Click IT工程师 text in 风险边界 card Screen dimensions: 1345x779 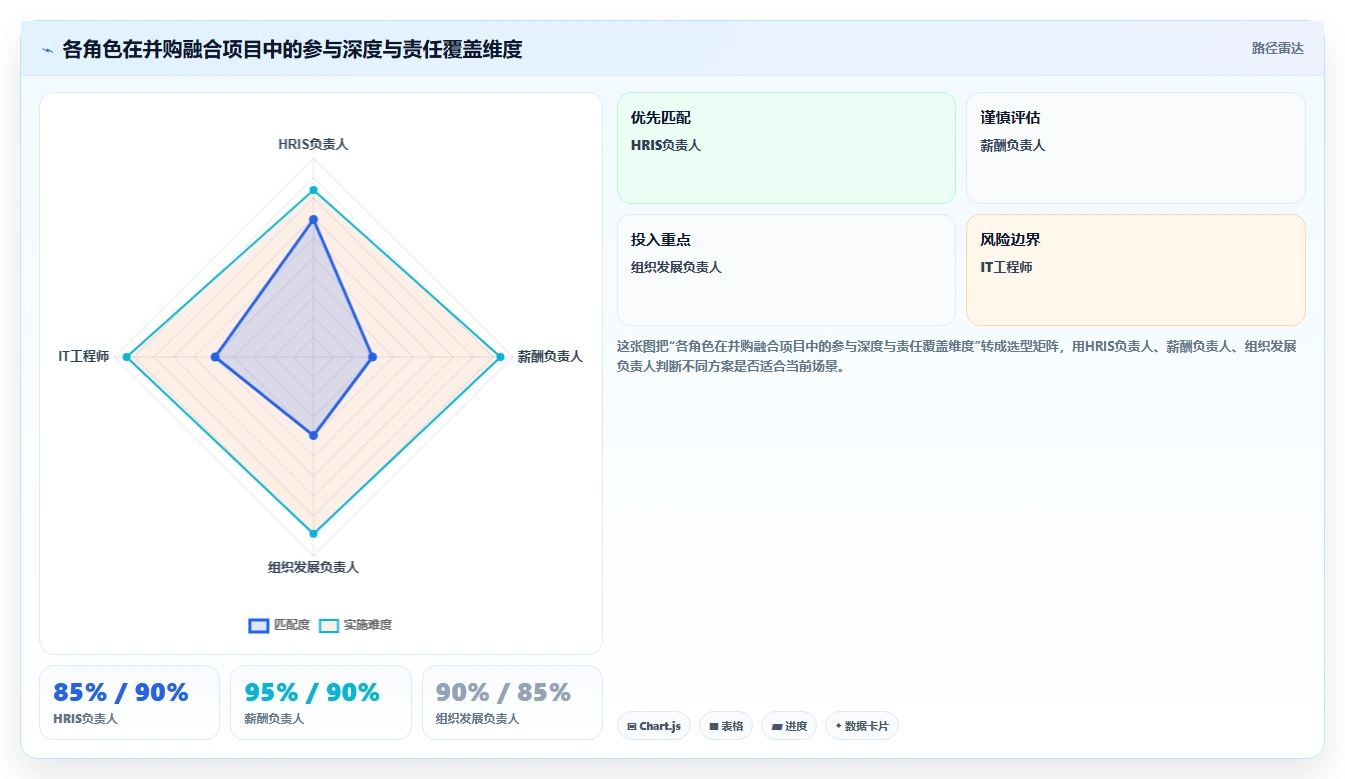click(x=1006, y=267)
